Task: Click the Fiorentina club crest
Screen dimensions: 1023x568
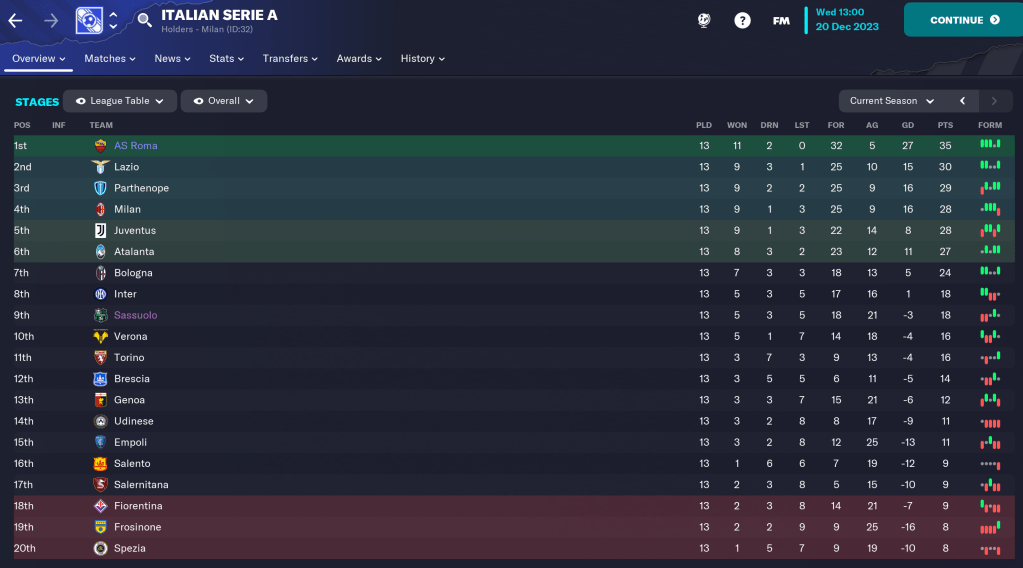Action: pos(100,506)
